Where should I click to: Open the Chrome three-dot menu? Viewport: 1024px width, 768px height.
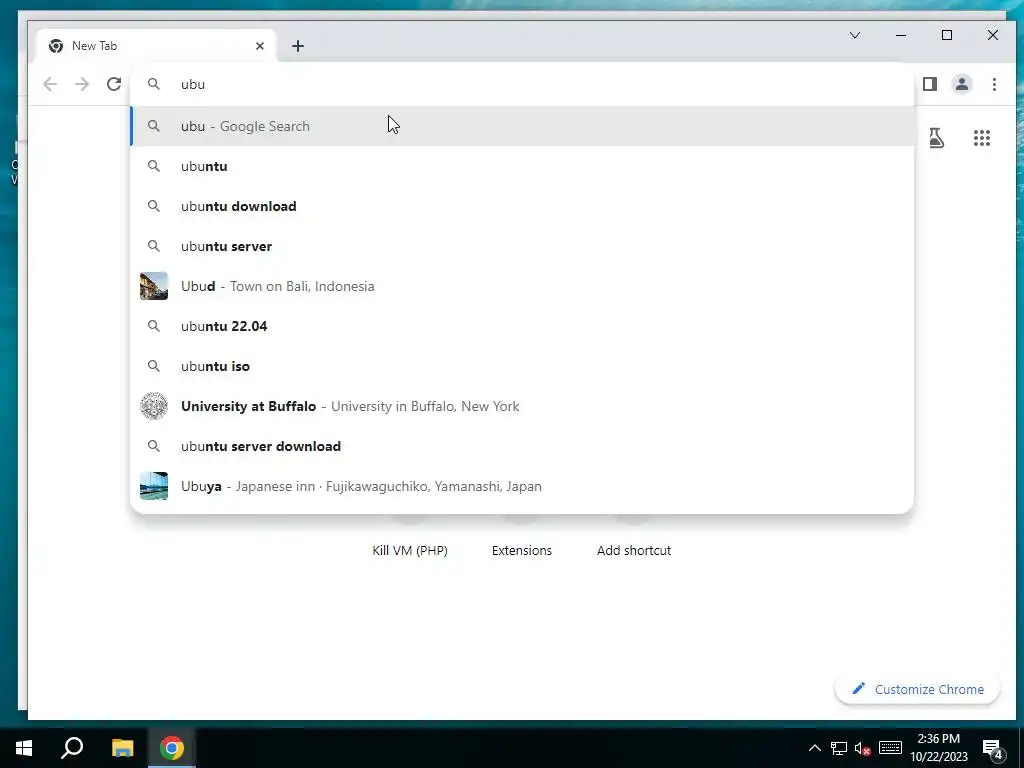(994, 84)
